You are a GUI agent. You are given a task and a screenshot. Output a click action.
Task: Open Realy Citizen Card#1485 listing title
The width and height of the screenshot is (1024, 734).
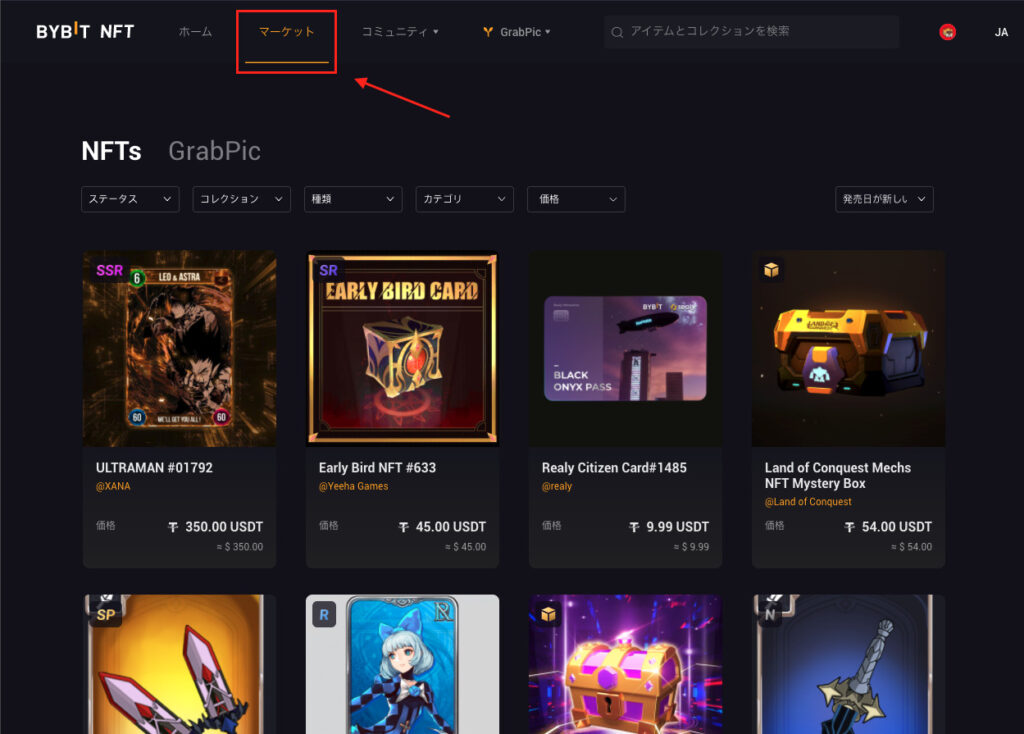pyautogui.click(x=614, y=468)
